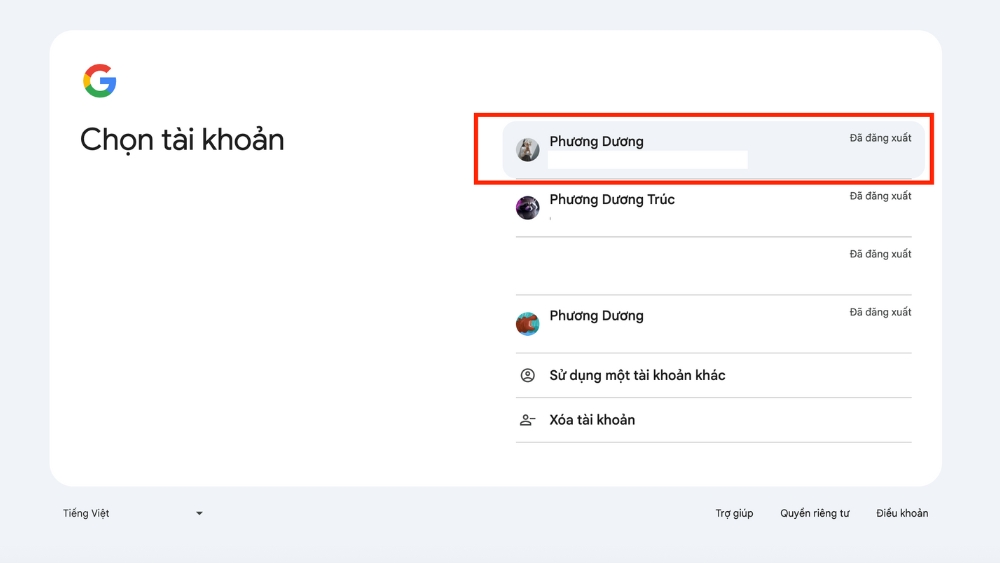This screenshot has width=1000, height=563.
Task: Pick the bottom Phương Dương account name
Action: [x=596, y=316]
